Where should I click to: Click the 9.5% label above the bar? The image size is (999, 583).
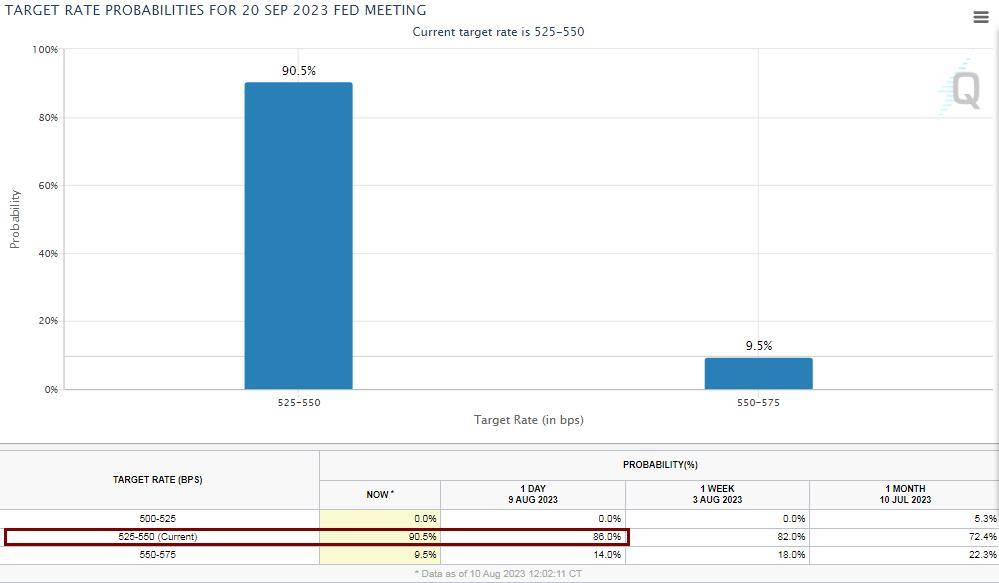point(758,346)
